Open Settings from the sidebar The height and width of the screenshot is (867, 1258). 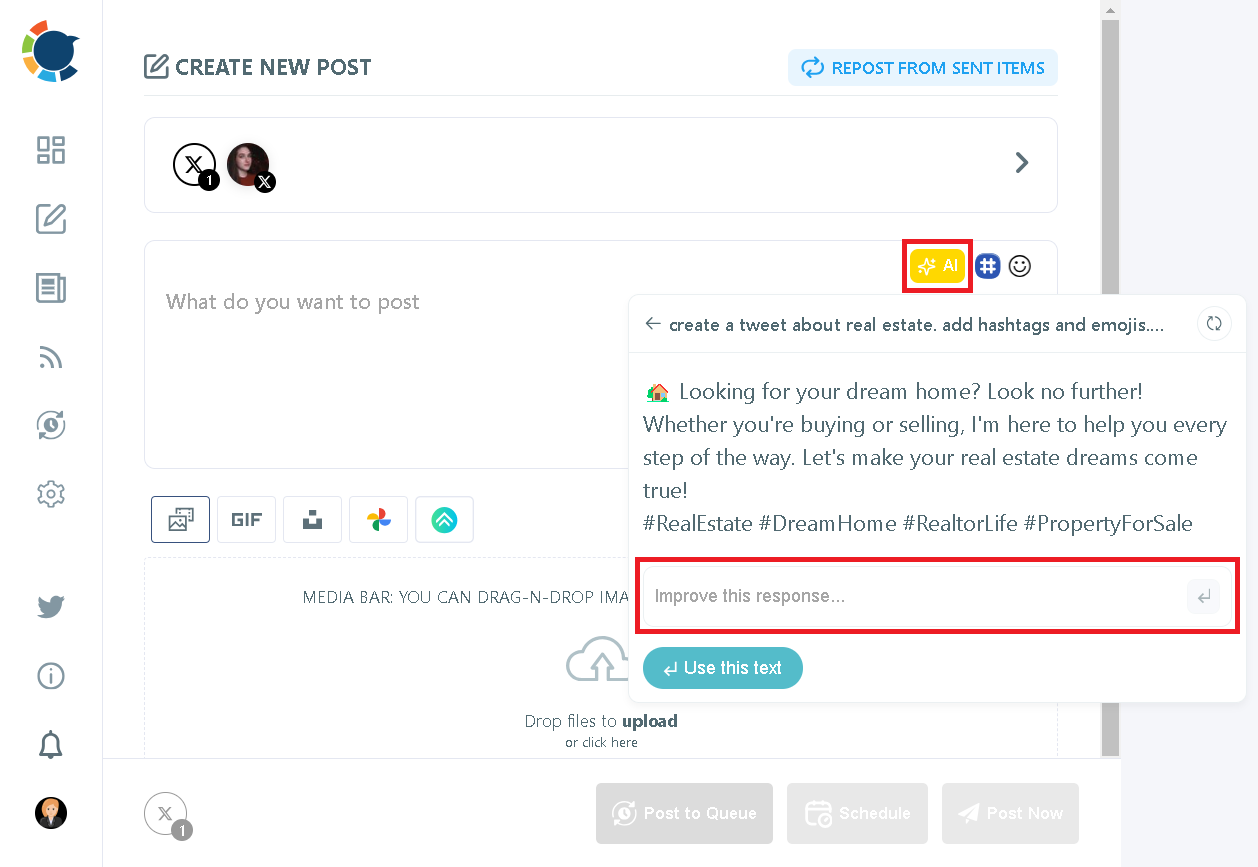point(50,493)
